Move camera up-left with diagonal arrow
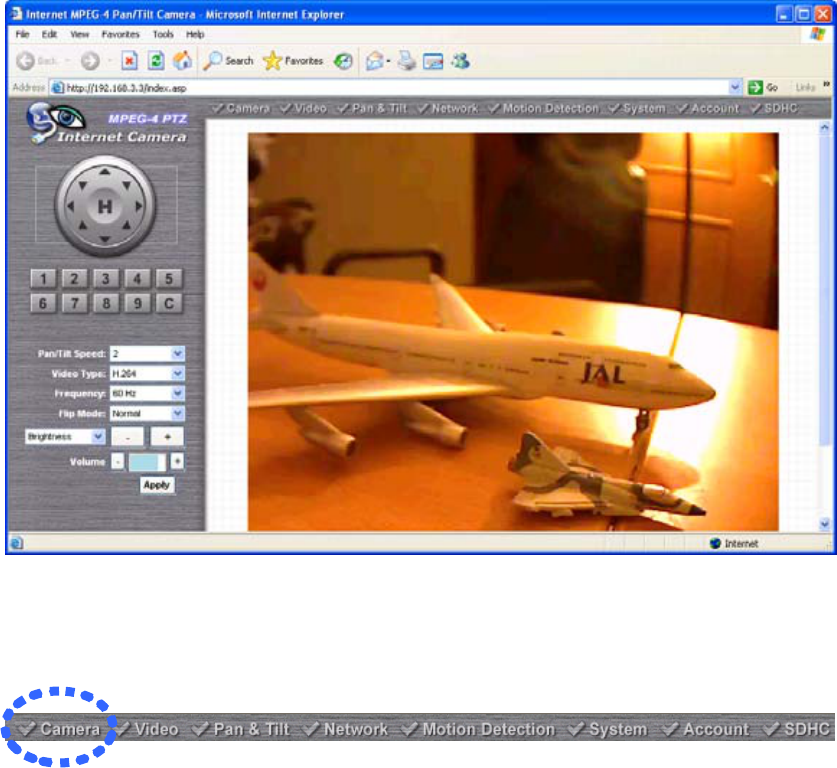The image size is (837, 768). coord(82,185)
